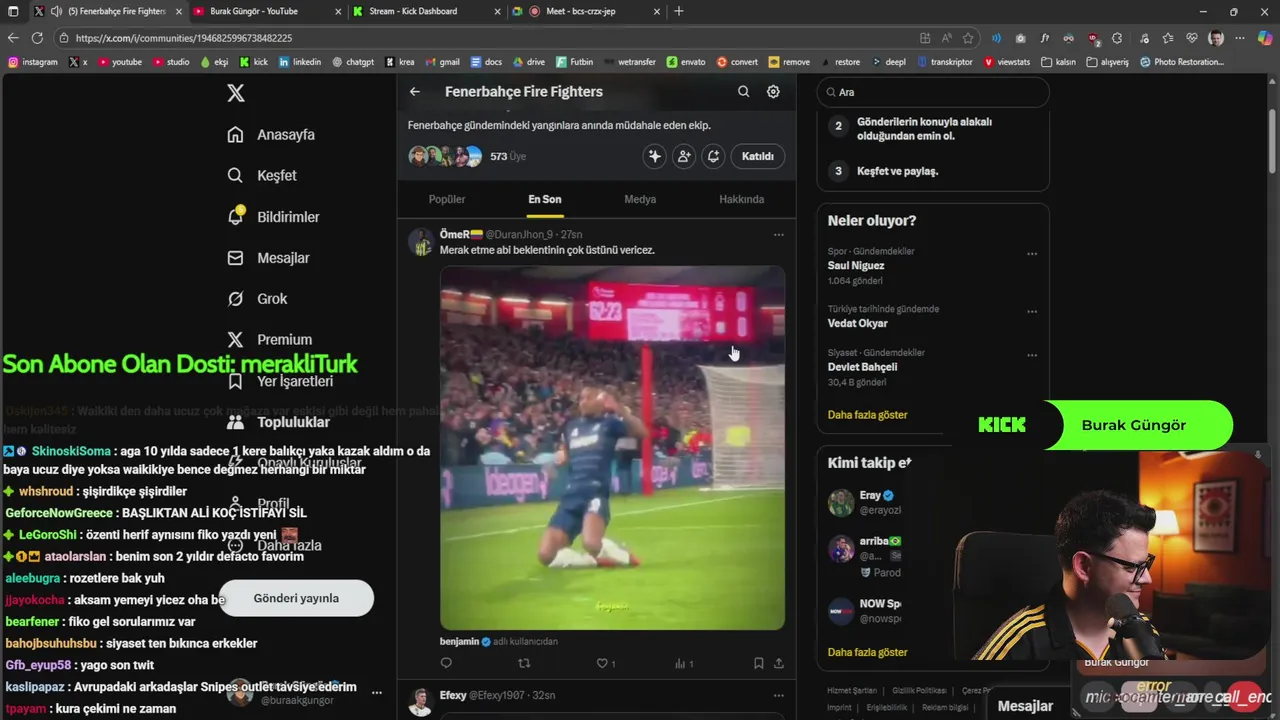Screen dimensions: 1280x720
Task: Open the Copilot icon in browser toolbar
Action: click(x=1265, y=38)
